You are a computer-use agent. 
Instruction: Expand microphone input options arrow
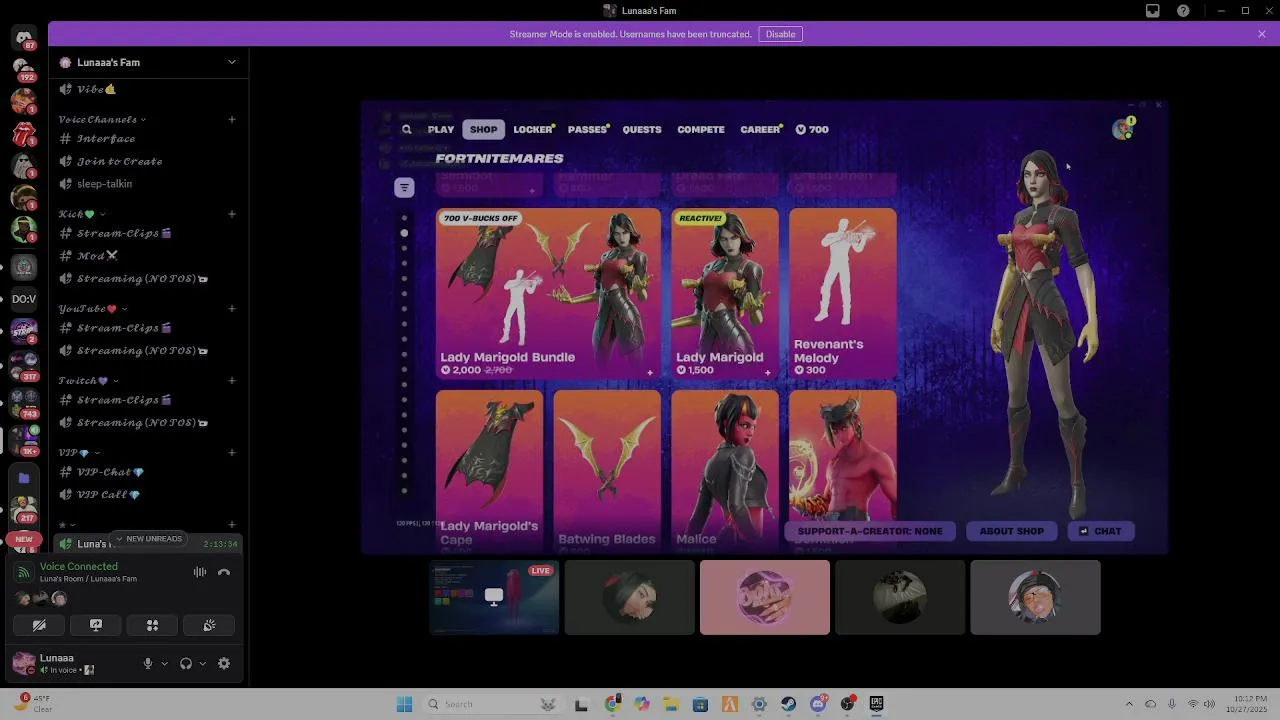pyautogui.click(x=164, y=663)
